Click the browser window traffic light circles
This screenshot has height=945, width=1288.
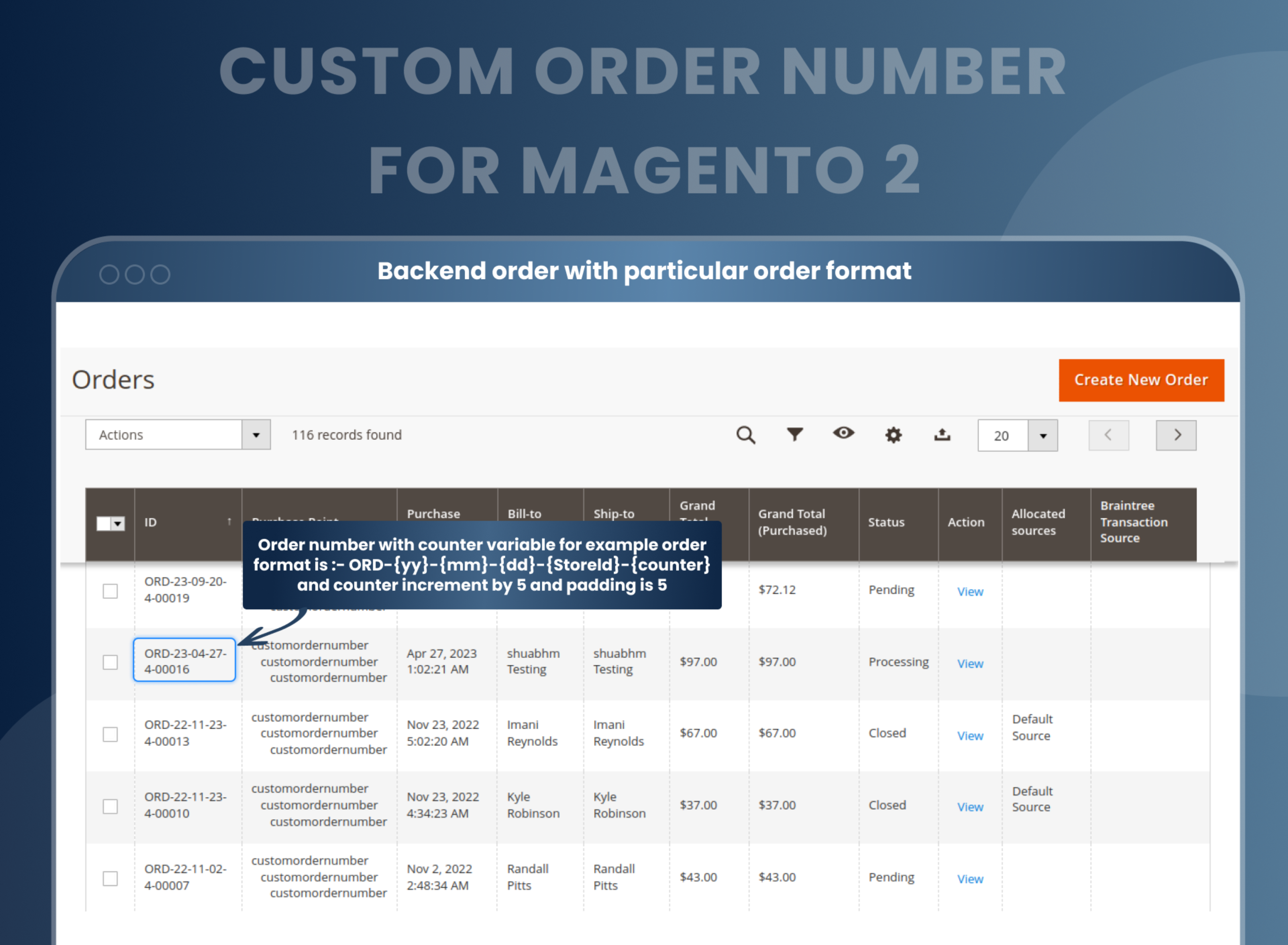pos(135,274)
